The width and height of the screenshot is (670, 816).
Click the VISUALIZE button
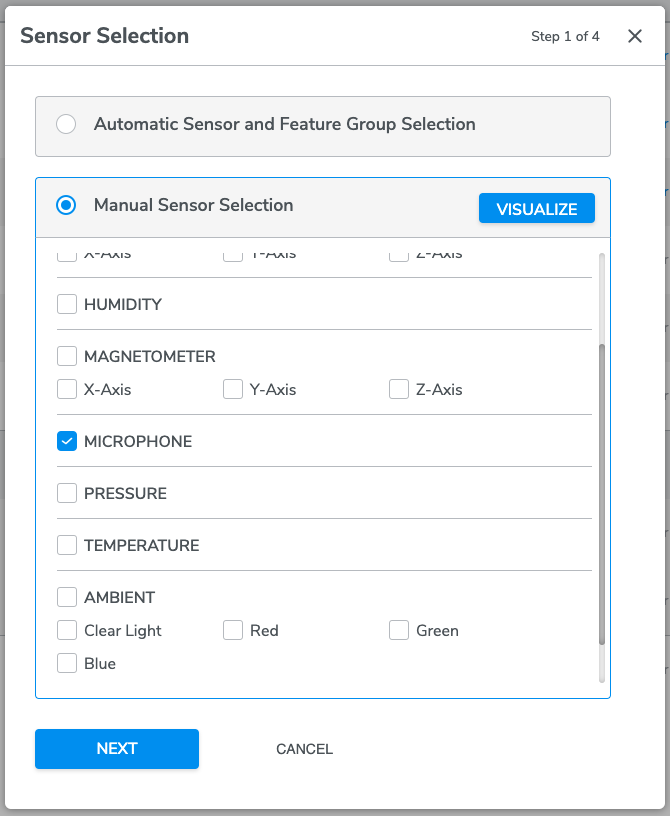(x=537, y=209)
